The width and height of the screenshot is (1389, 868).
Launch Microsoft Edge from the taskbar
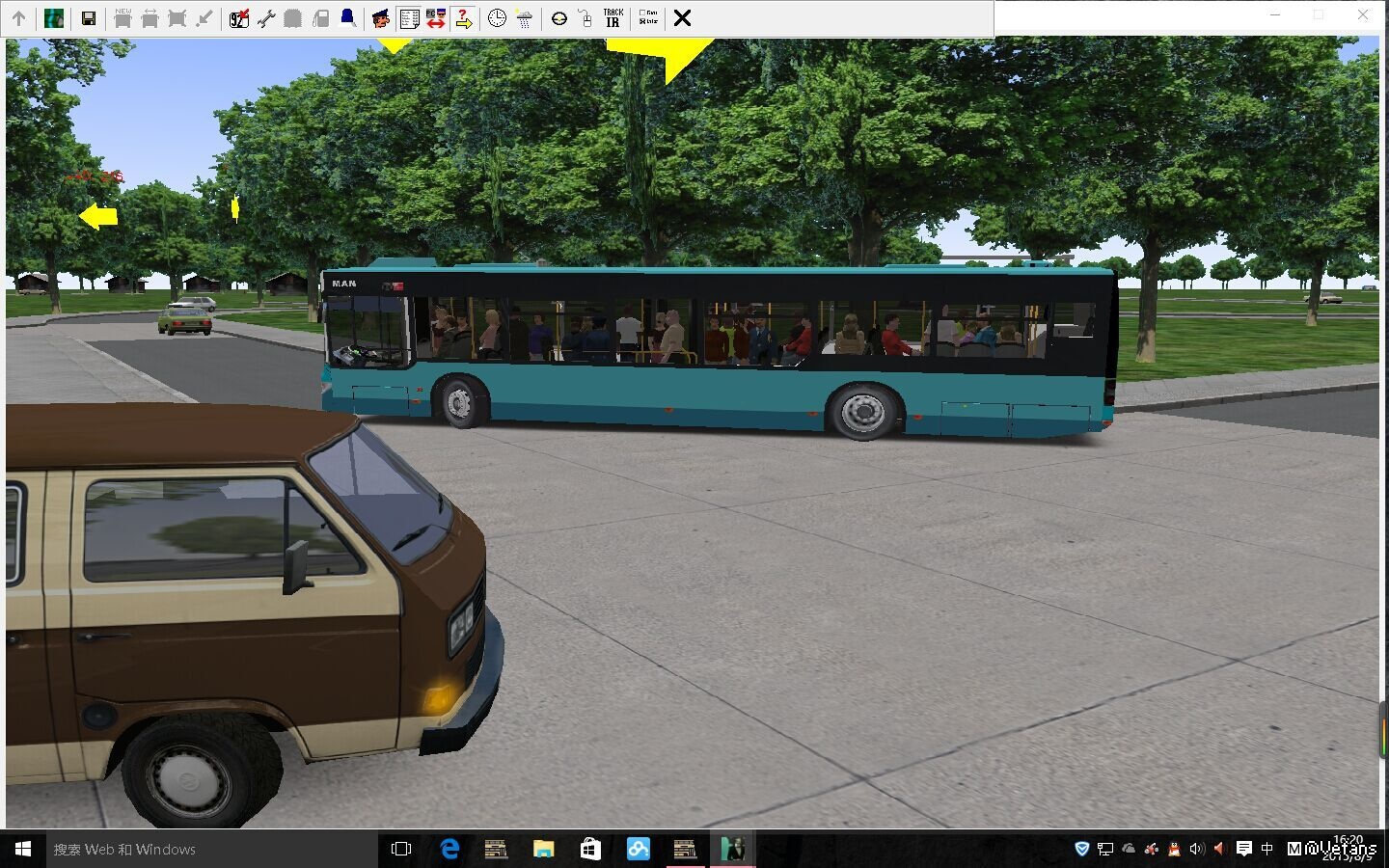coord(449,849)
